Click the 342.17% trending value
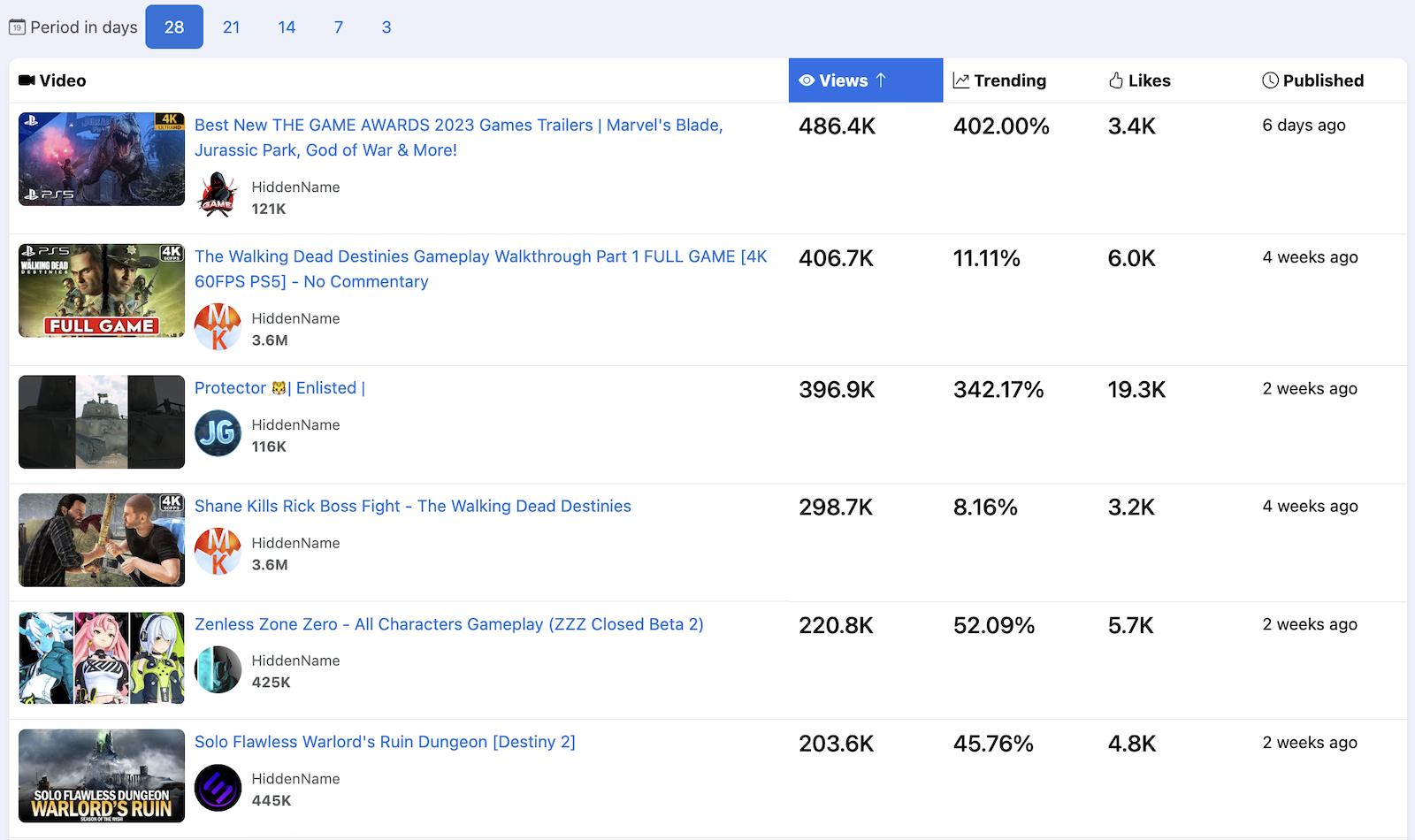Screen dimensions: 1415x840 pyautogui.click(x=998, y=390)
